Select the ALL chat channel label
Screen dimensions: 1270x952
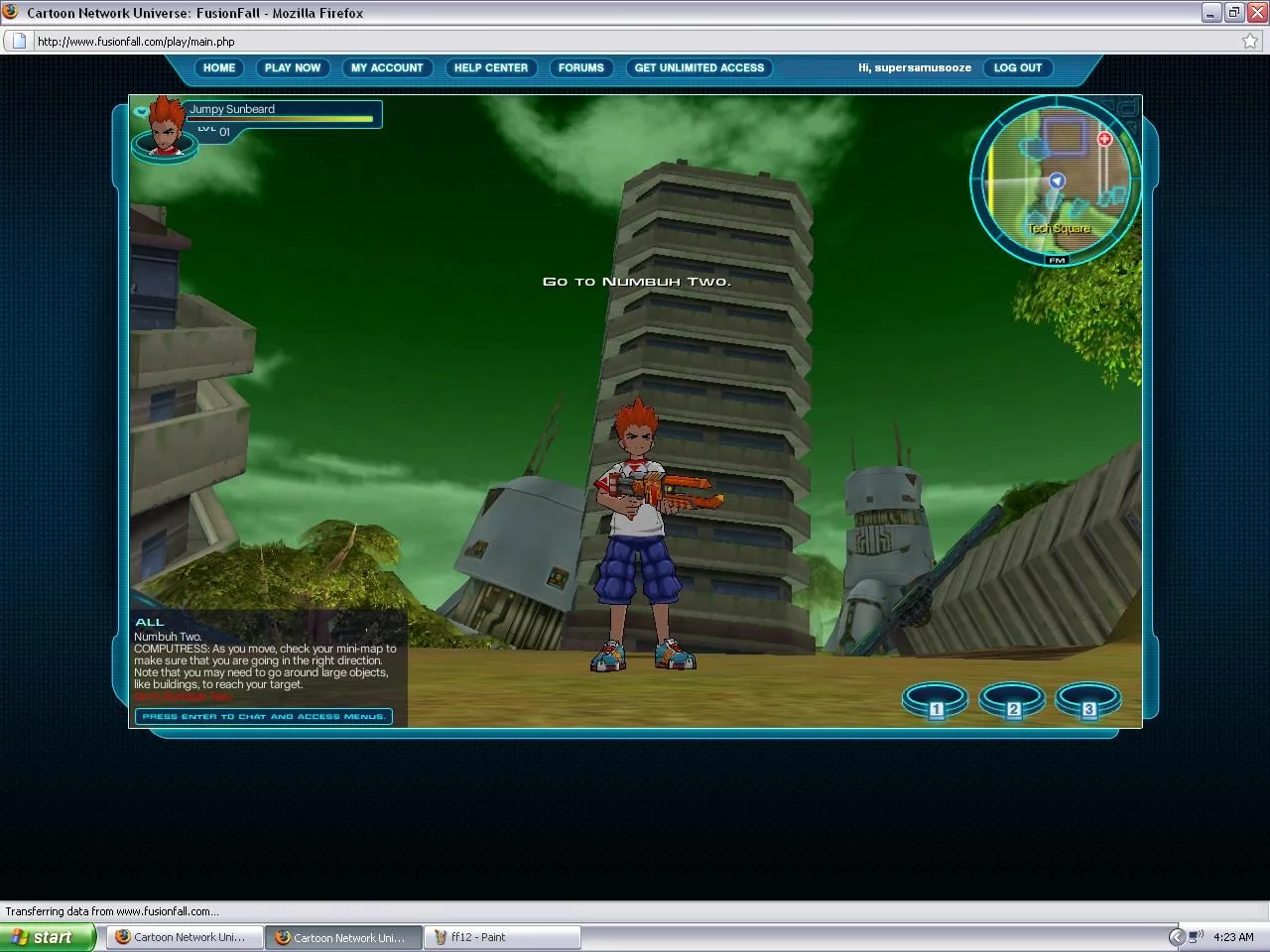tap(150, 623)
